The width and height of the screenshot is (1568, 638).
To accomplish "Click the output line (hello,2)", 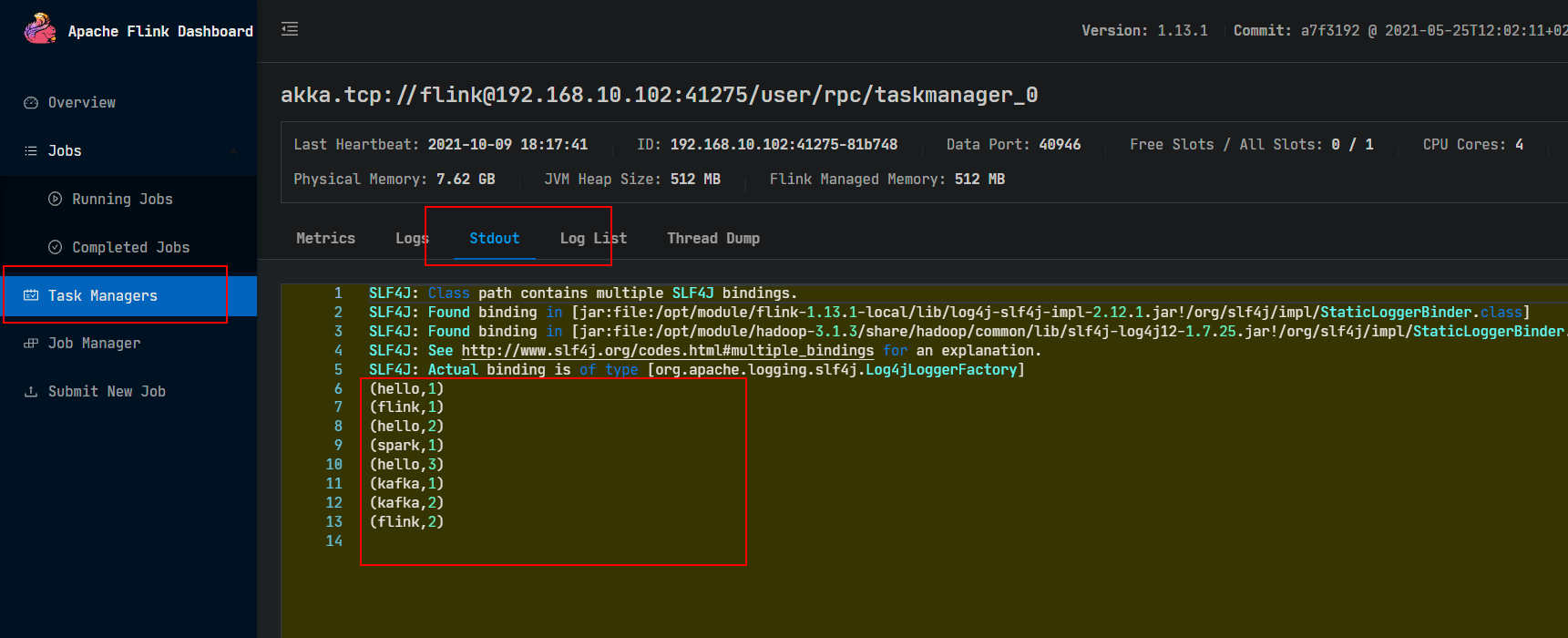I will [406, 427].
